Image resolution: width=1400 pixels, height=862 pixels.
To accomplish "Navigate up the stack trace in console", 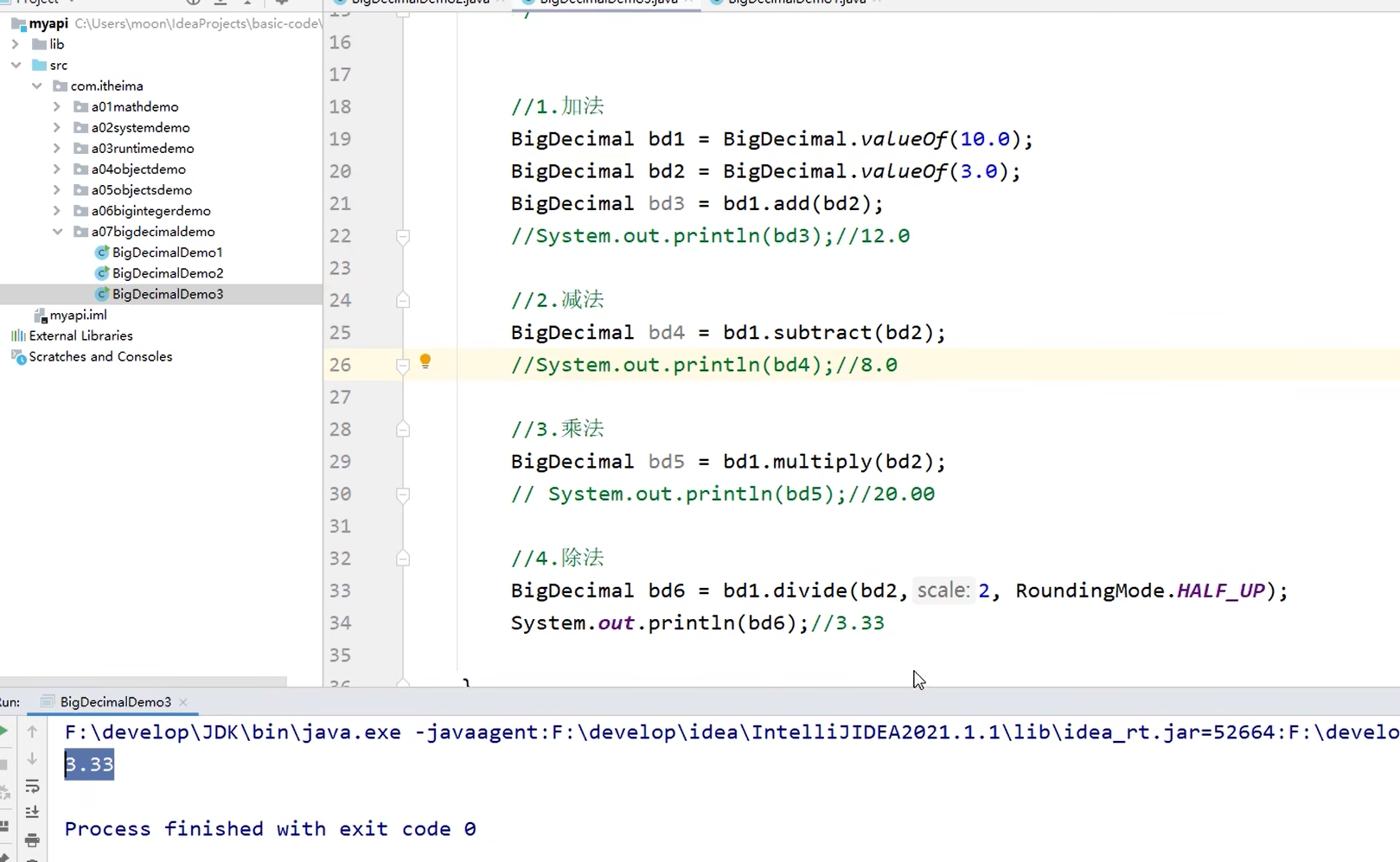I will coord(32,731).
